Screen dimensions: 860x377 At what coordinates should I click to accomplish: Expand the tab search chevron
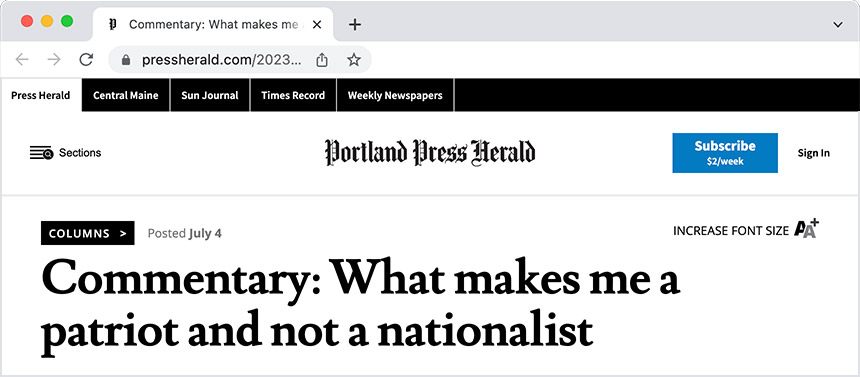[x=838, y=24]
